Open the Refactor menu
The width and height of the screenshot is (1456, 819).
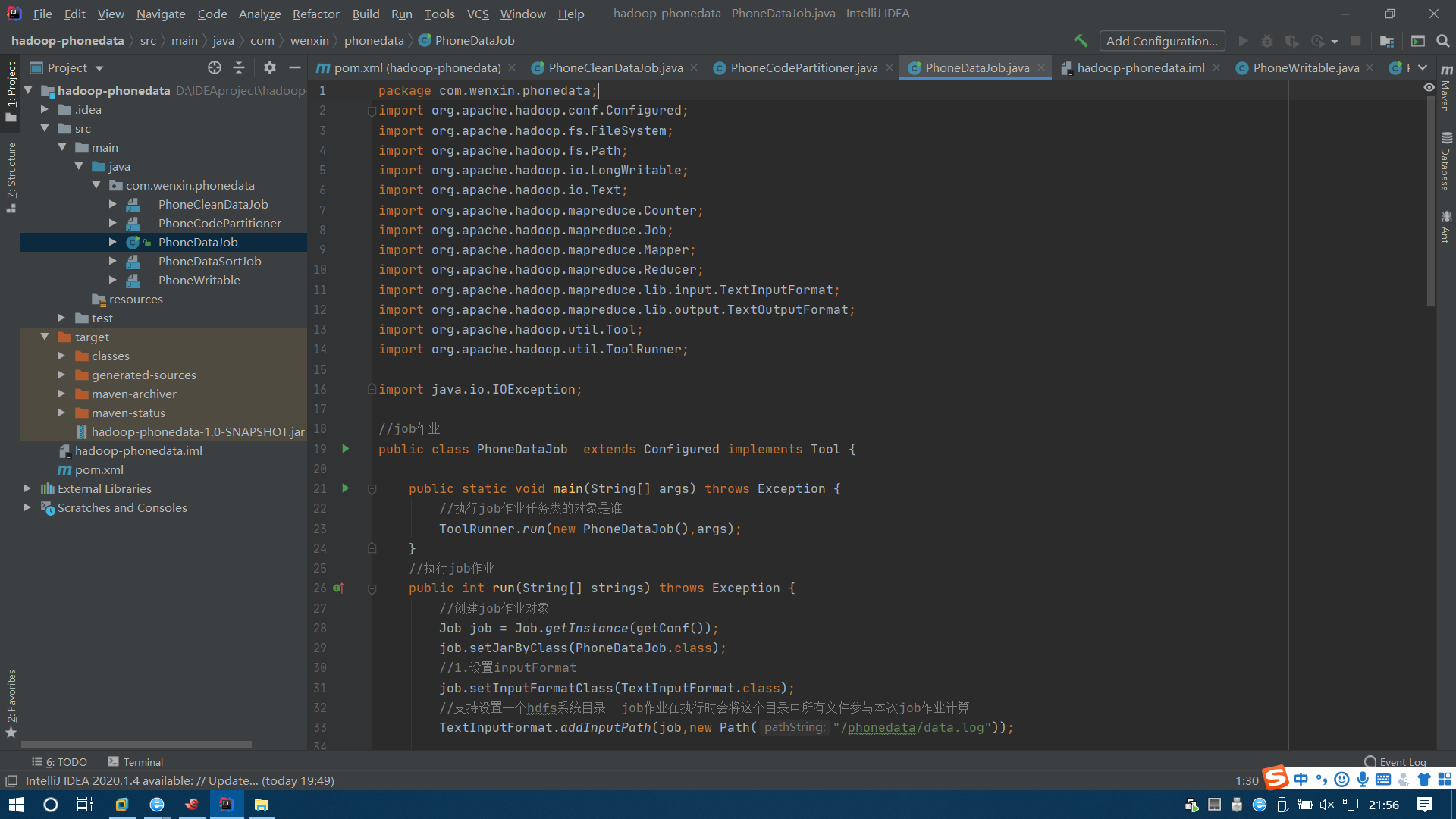tap(315, 14)
